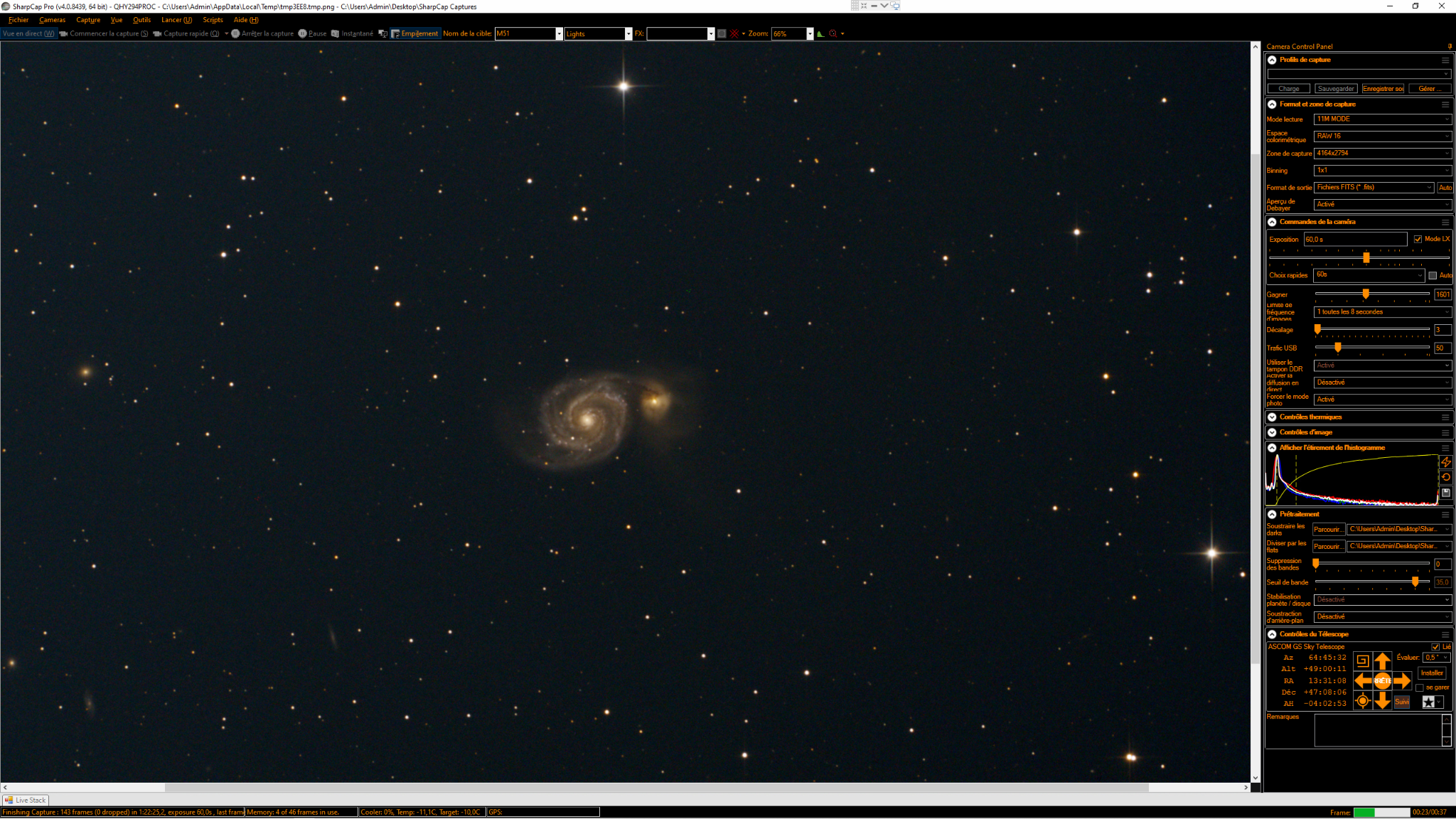Slew telescope right with the right arrow
1456x819 pixels.
click(1402, 681)
